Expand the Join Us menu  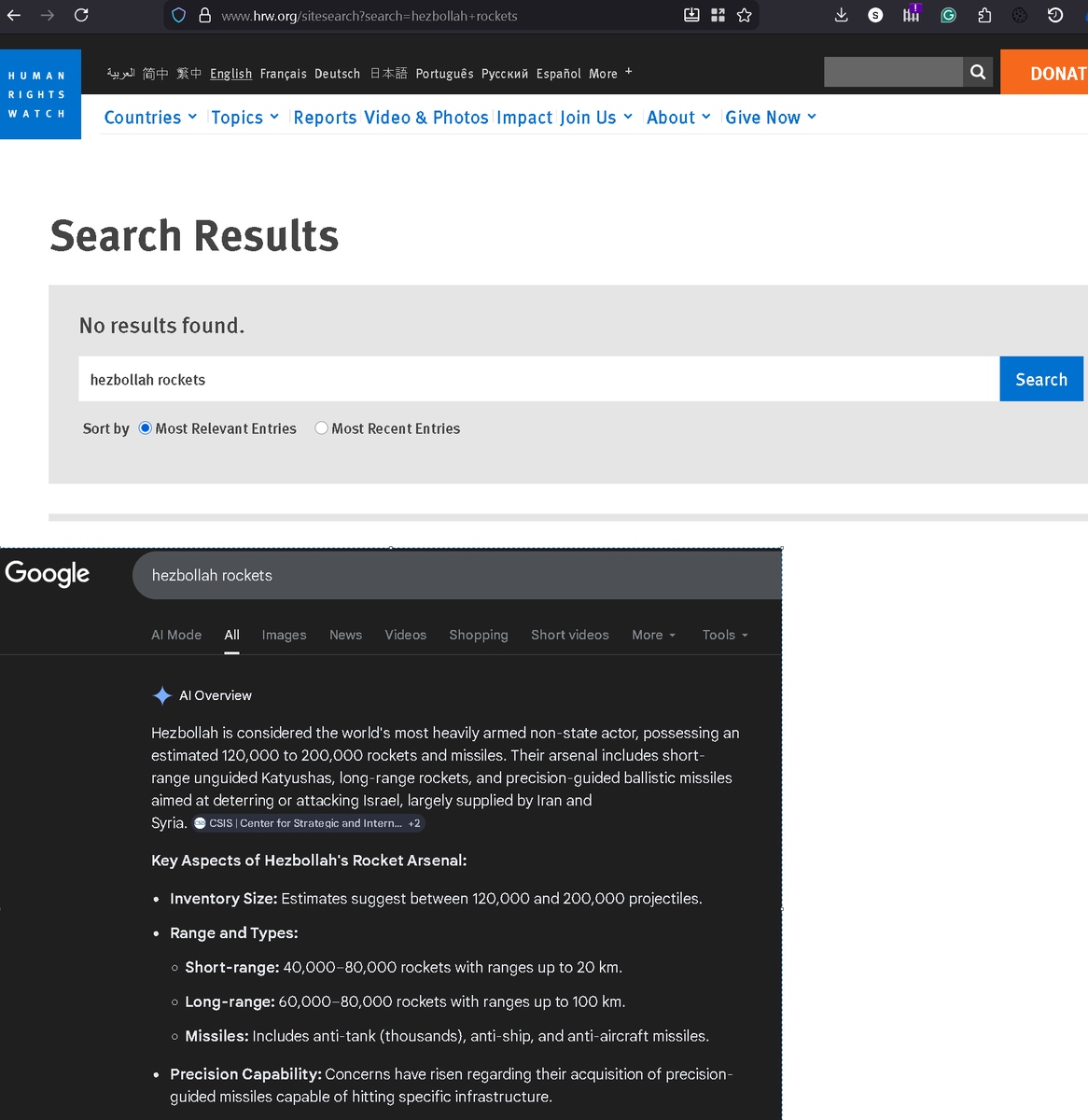596,118
